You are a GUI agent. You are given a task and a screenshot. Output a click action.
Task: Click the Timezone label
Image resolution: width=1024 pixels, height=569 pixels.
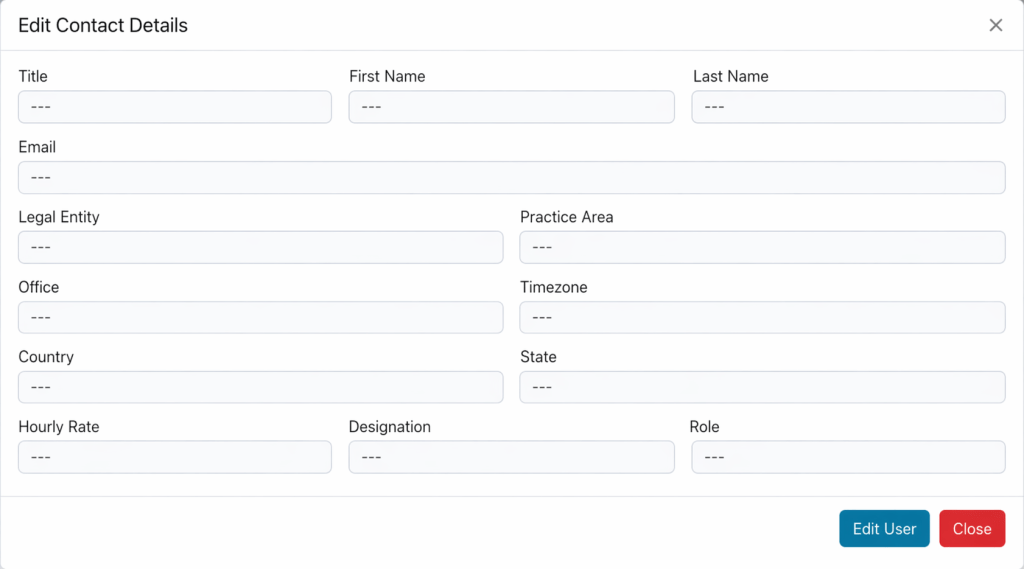pos(553,287)
